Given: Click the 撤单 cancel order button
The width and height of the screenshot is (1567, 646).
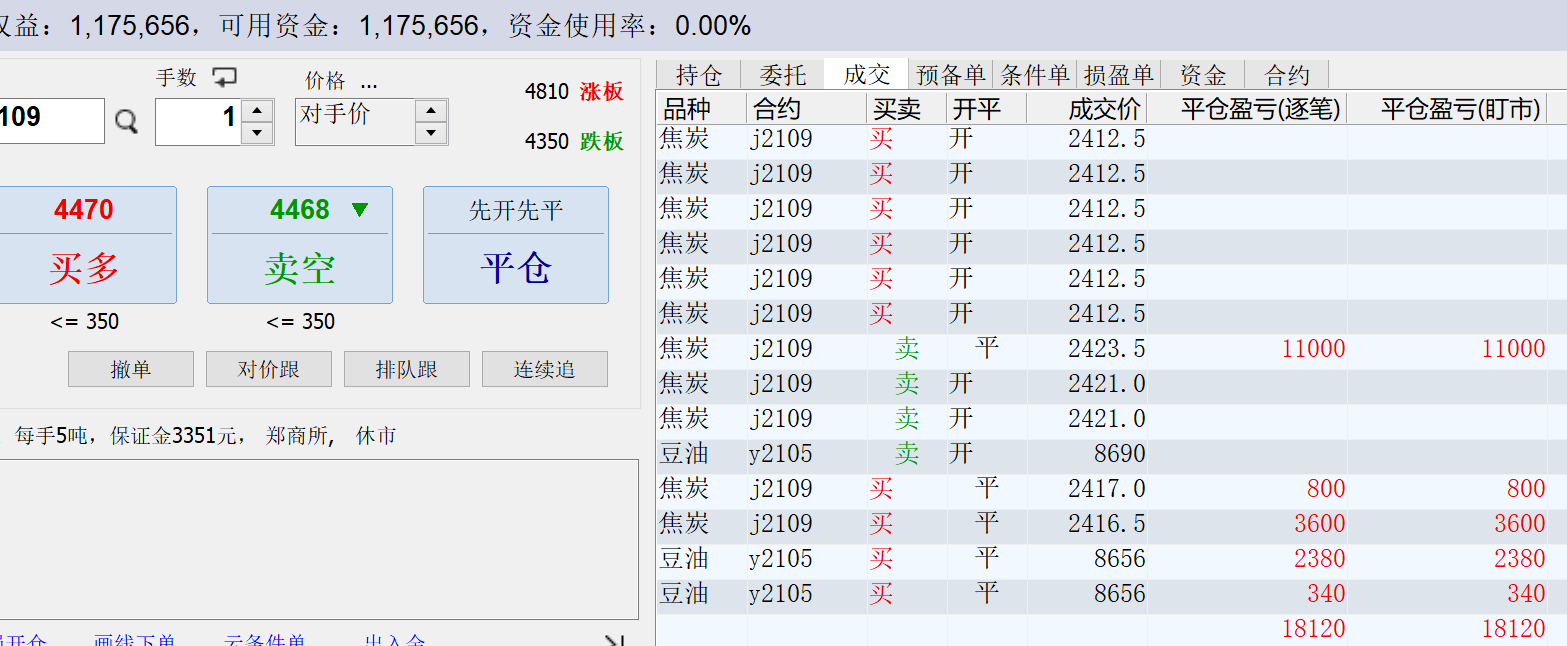Looking at the screenshot, I should [x=131, y=369].
